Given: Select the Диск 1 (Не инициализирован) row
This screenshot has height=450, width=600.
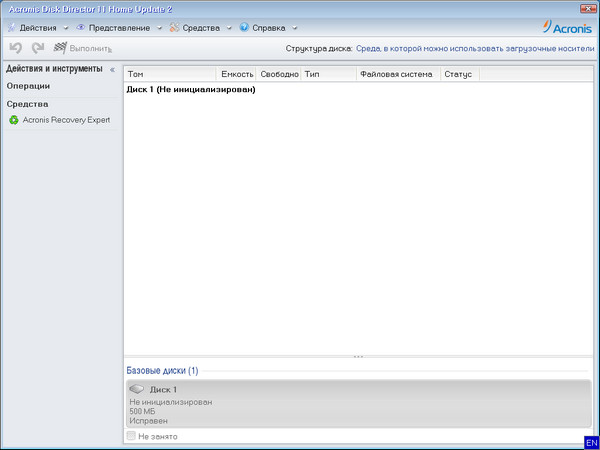Looking at the screenshot, I should tap(358, 90).
